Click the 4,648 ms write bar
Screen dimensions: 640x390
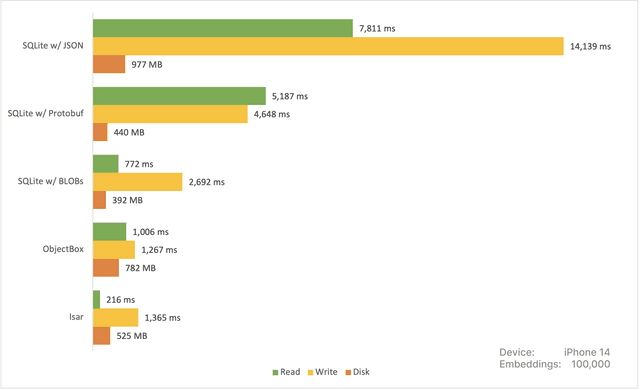[x=170, y=114]
